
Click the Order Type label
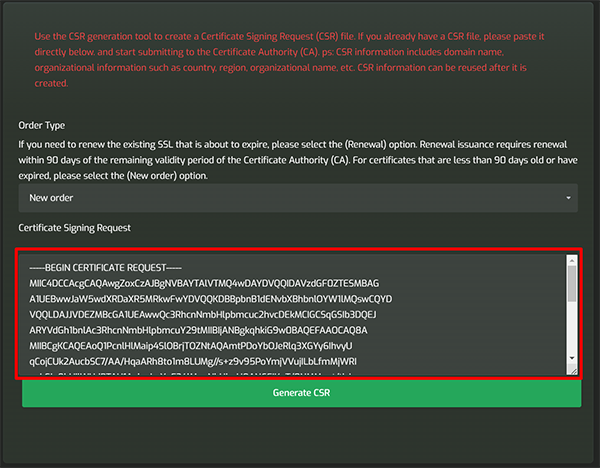coord(42,126)
